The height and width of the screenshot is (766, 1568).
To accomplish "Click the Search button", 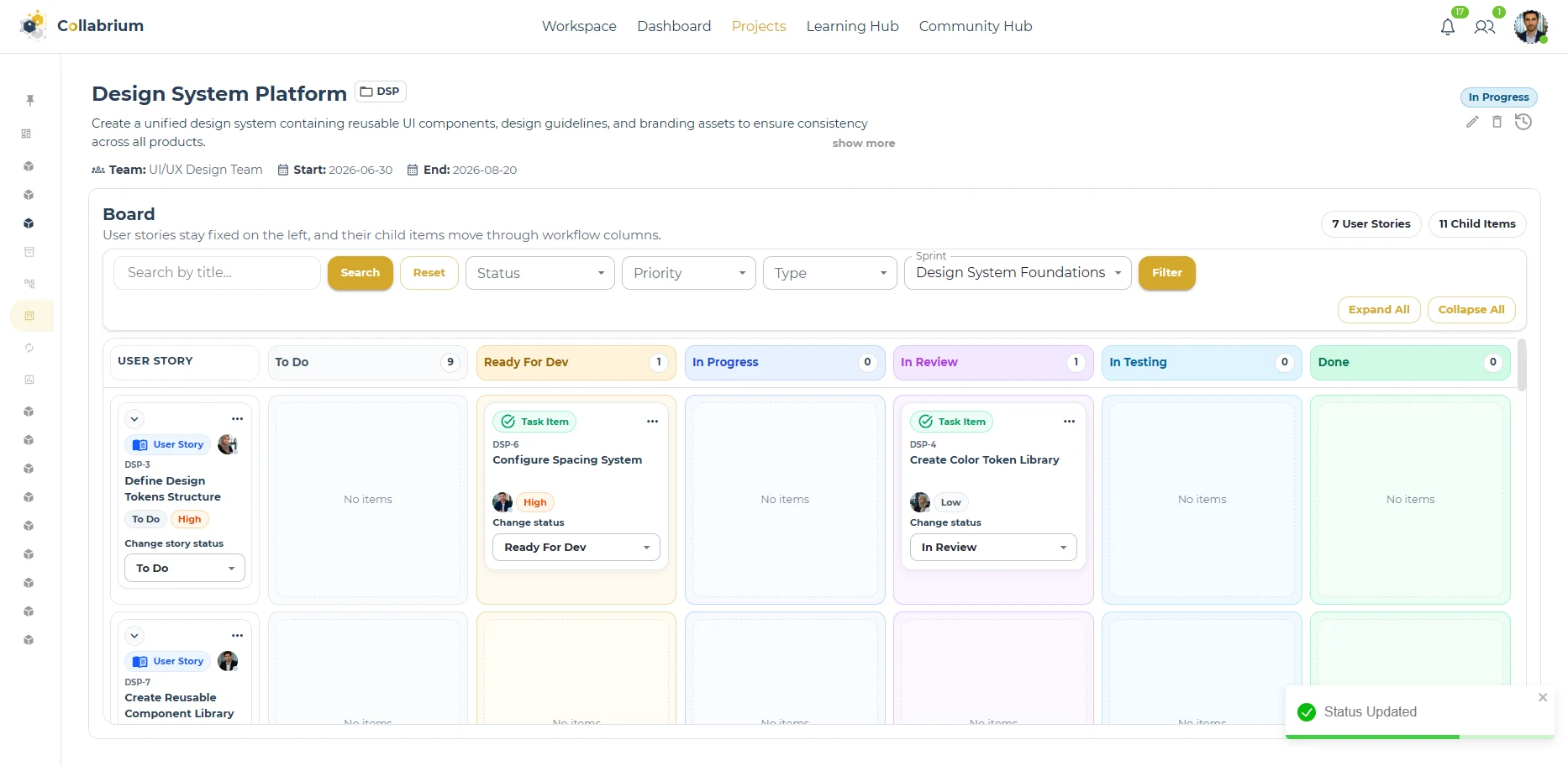I will pos(360,273).
